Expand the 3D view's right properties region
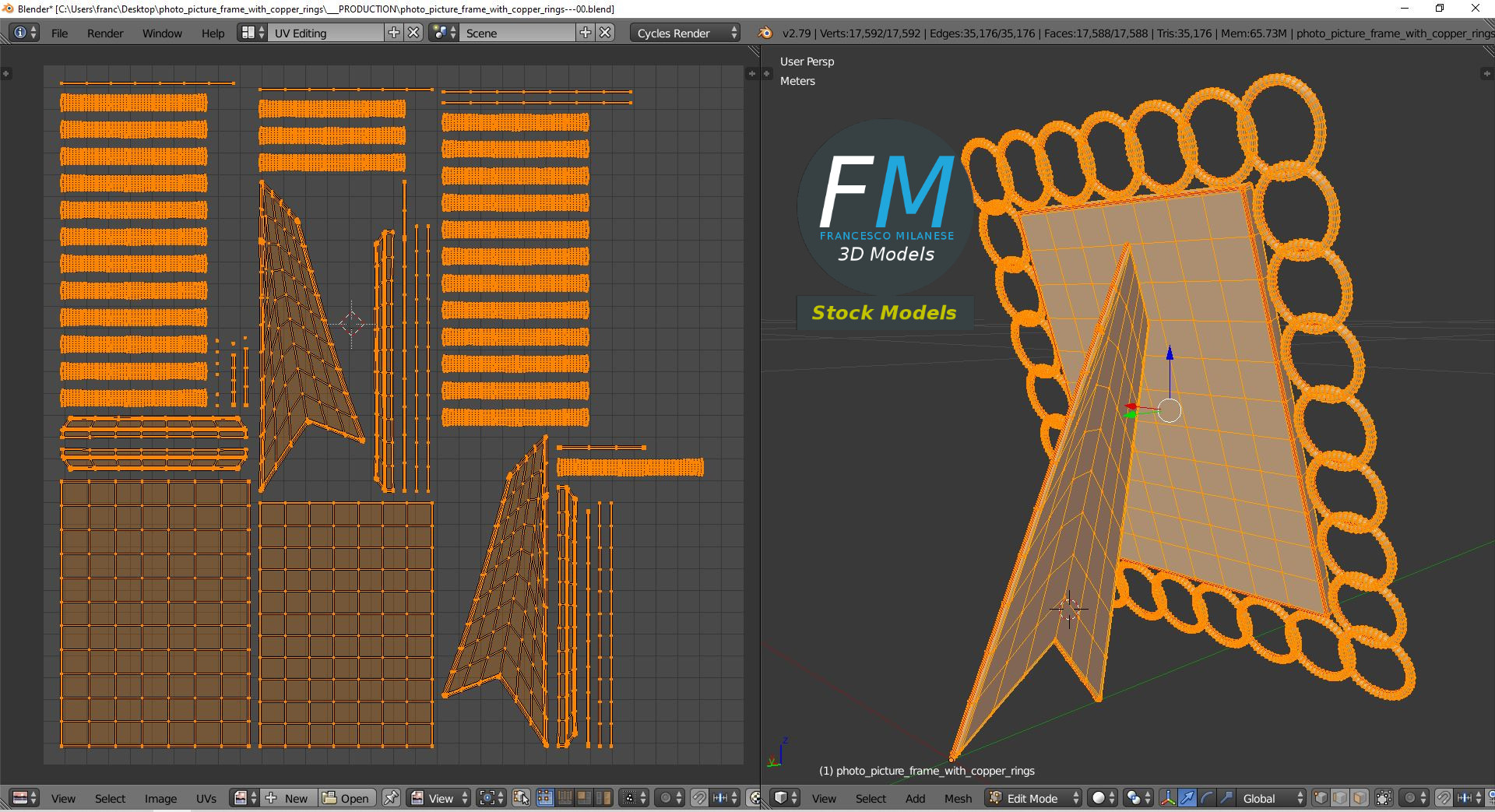The height and width of the screenshot is (812, 1495). point(1487,73)
